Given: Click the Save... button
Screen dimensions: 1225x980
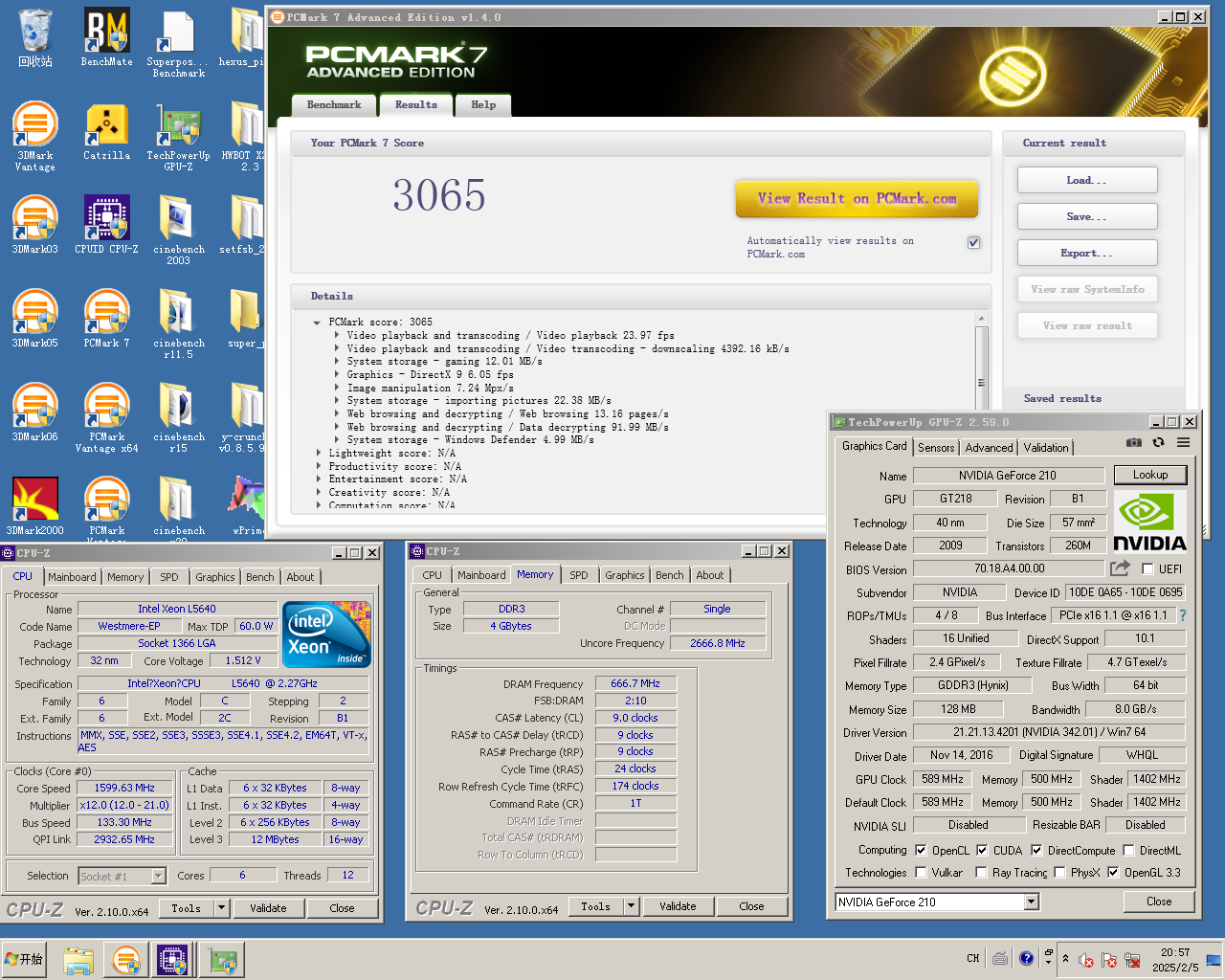Looking at the screenshot, I should 1087,216.
